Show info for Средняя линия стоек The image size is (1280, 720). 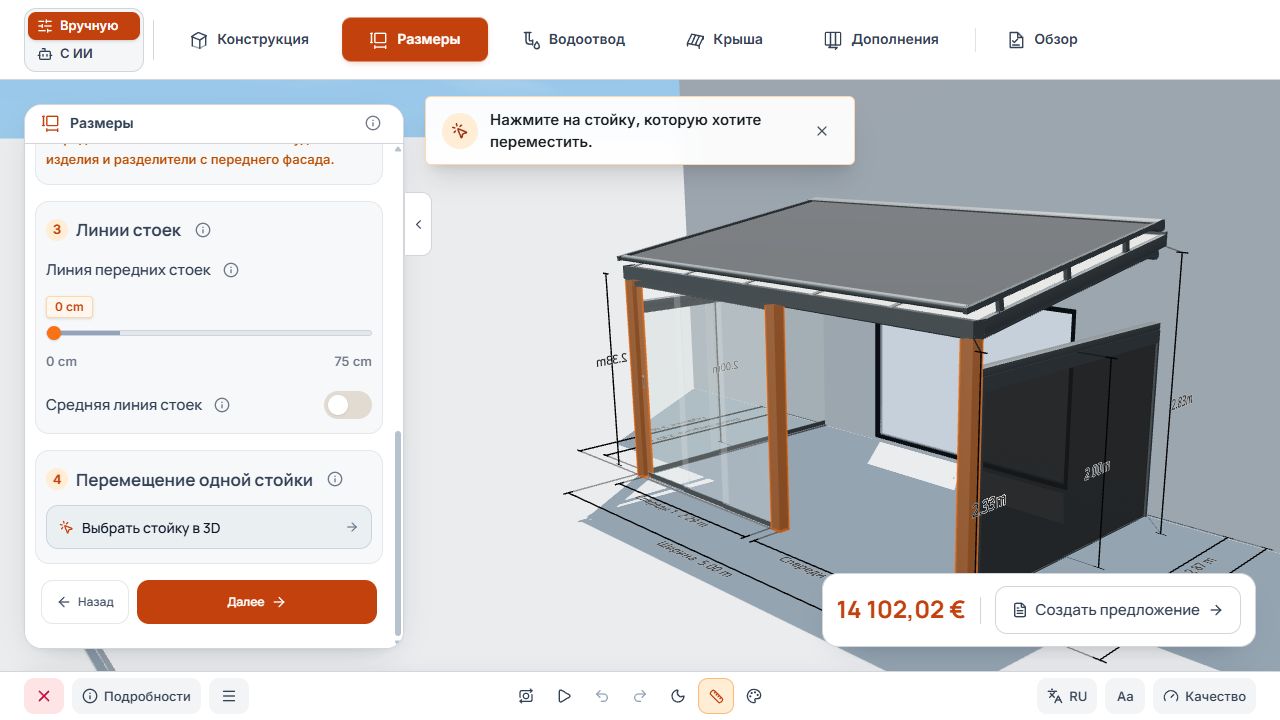point(222,405)
